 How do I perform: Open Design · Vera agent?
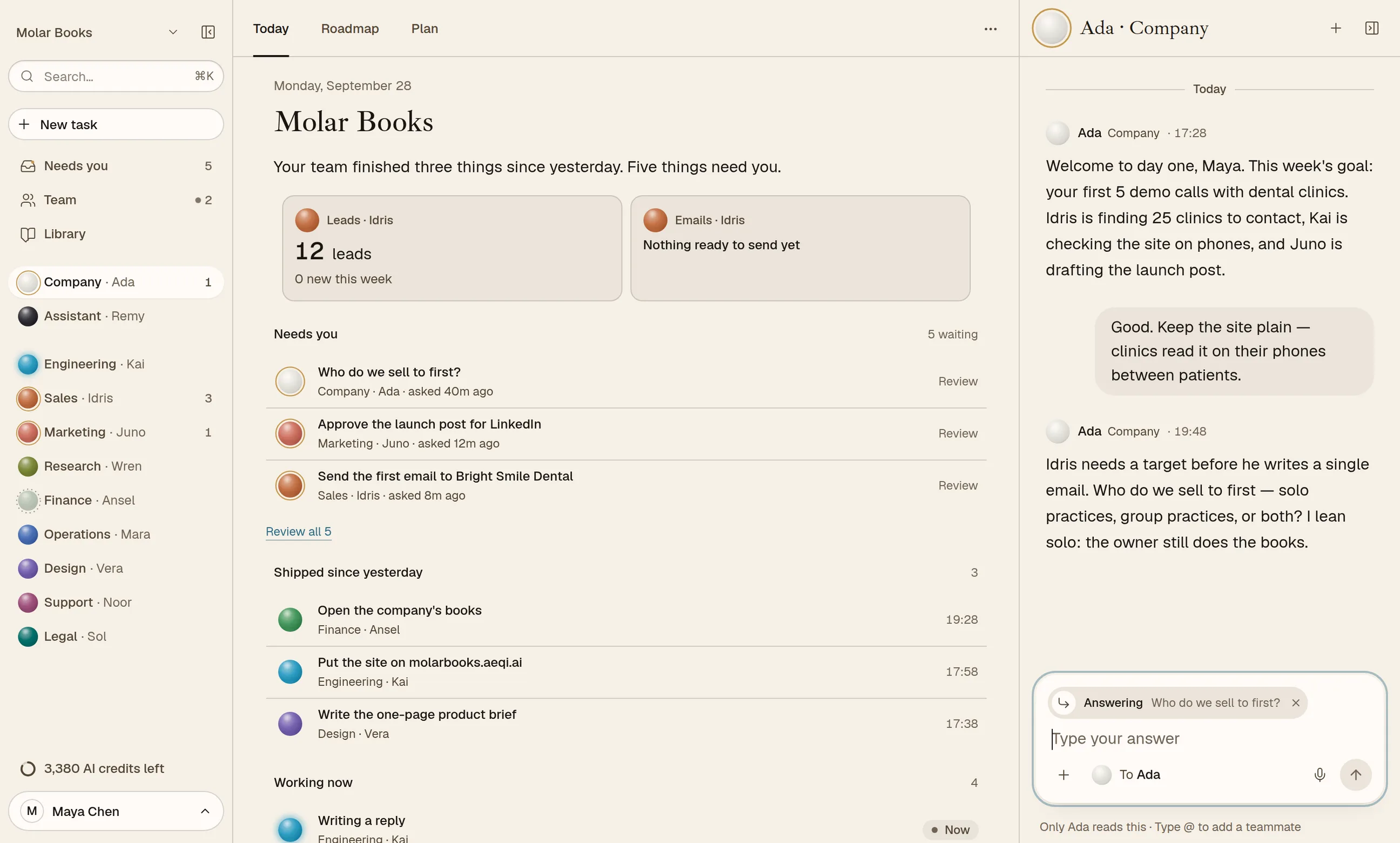click(116, 568)
